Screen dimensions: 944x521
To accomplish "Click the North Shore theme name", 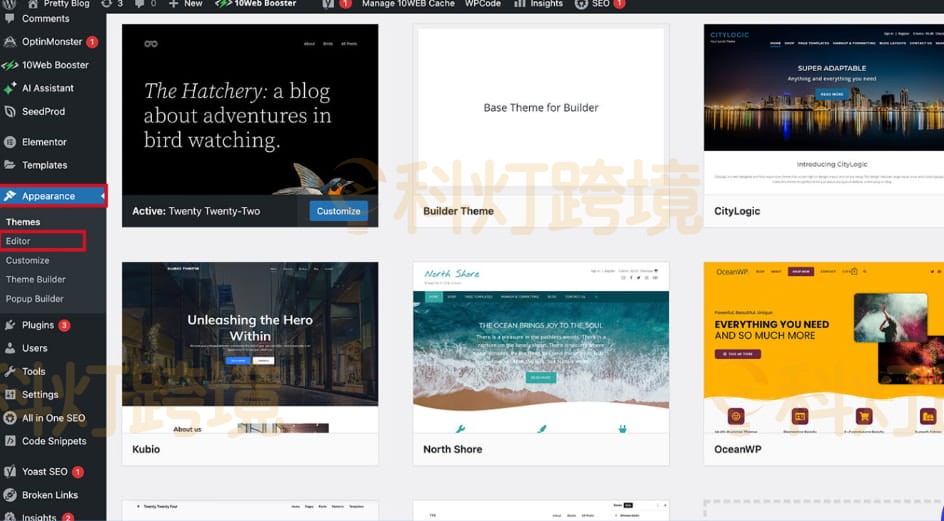I will point(452,449).
